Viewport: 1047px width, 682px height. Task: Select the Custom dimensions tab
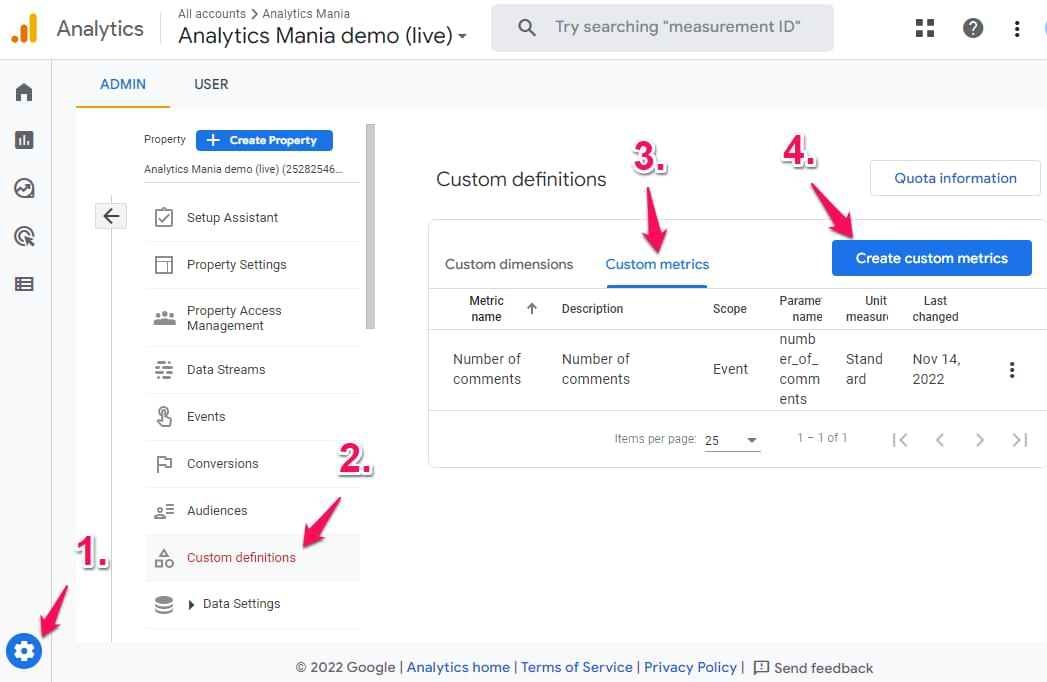pos(509,265)
